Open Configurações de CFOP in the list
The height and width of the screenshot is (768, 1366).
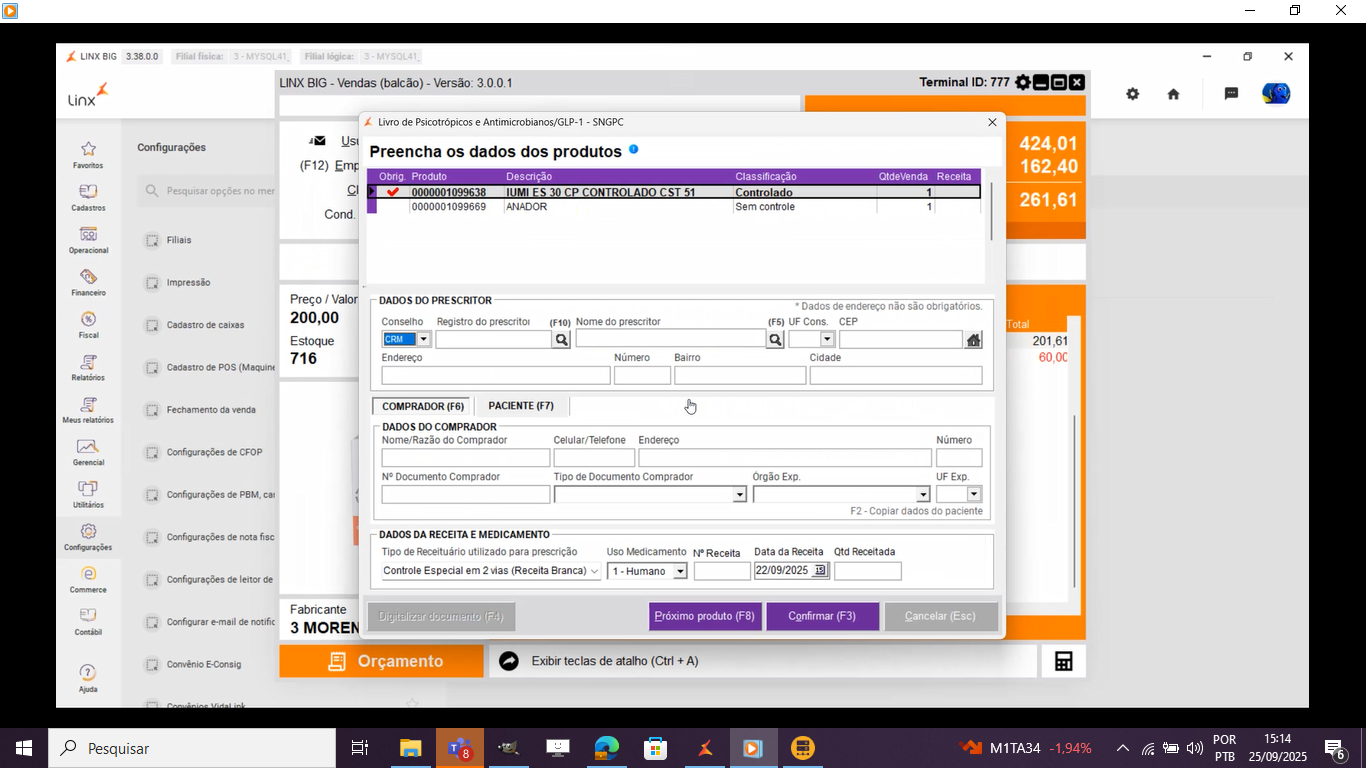(214, 452)
